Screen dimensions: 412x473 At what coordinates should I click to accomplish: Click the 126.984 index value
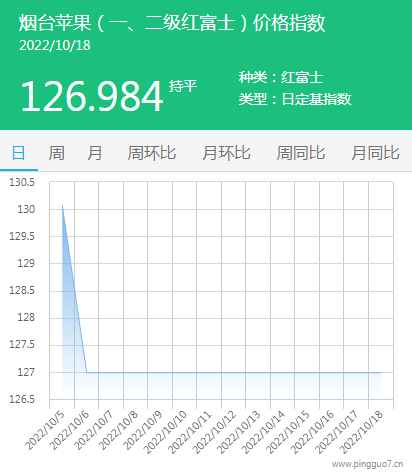tap(92, 96)
